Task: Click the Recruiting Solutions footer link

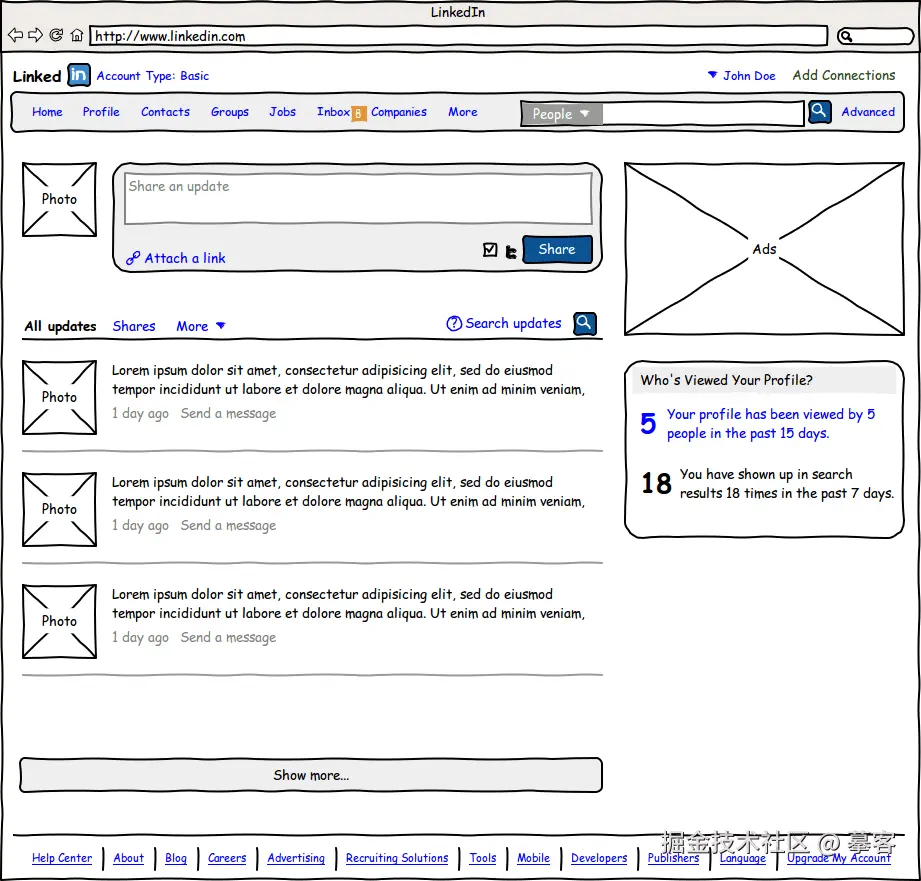Action: [x=397, y=858]
